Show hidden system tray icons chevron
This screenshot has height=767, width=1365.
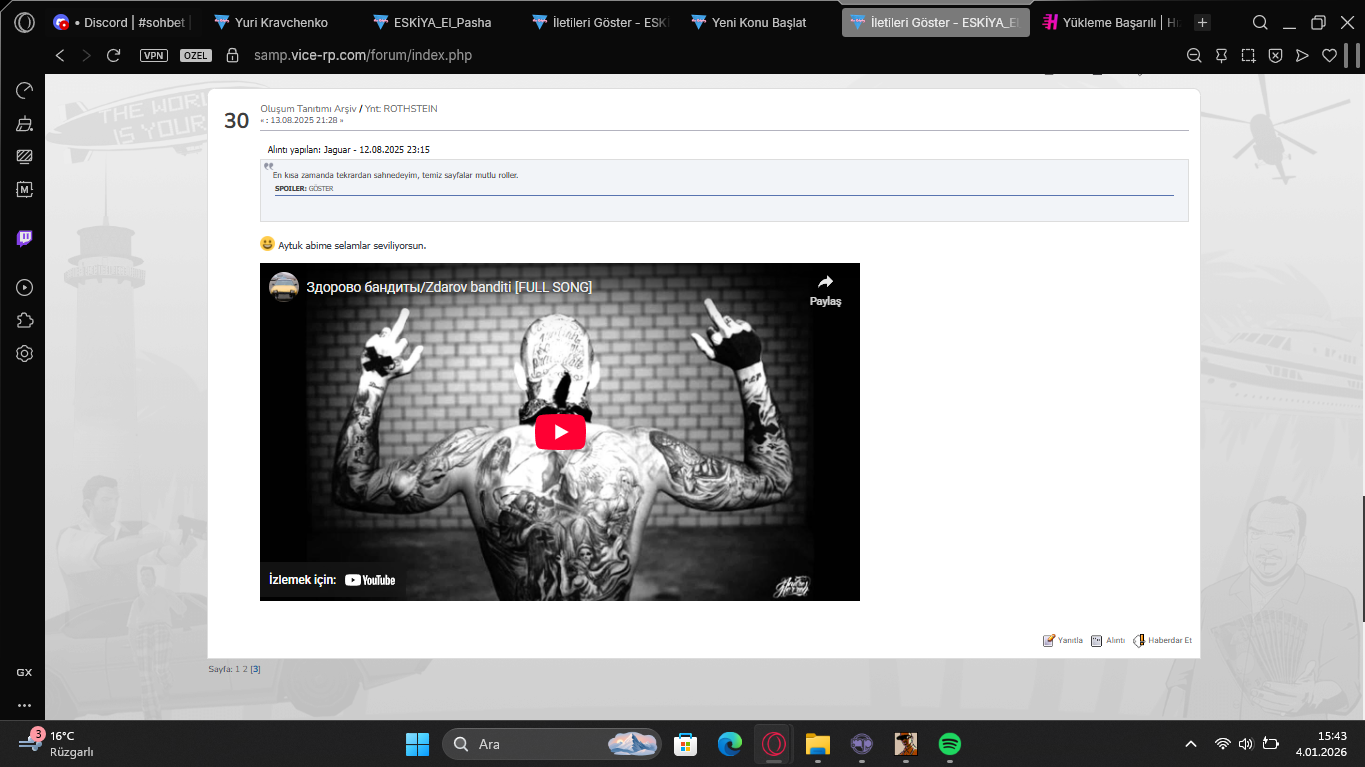(x=1190, y=744)
